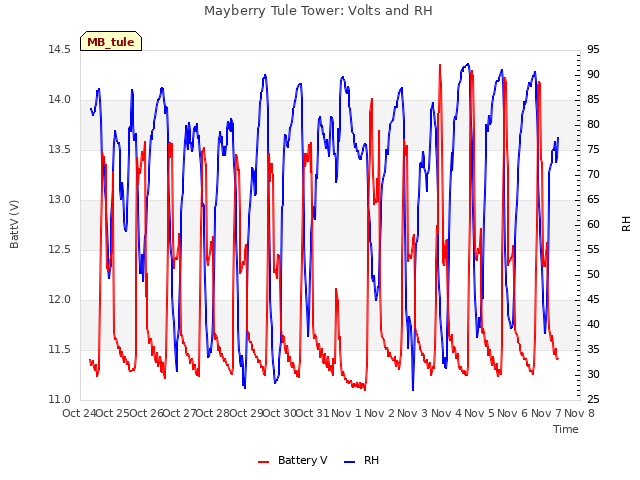Click the 45 right axis value
The image size is (640, 480).
point(593,300)
